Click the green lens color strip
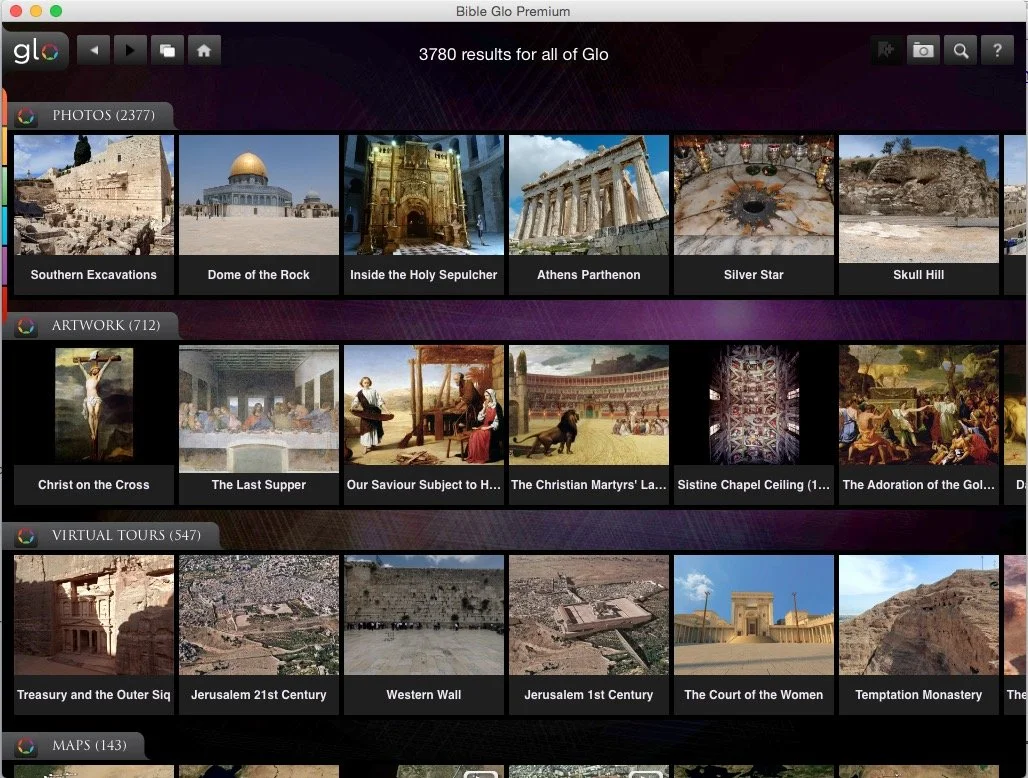1028x778 pixels. [4, 185]
